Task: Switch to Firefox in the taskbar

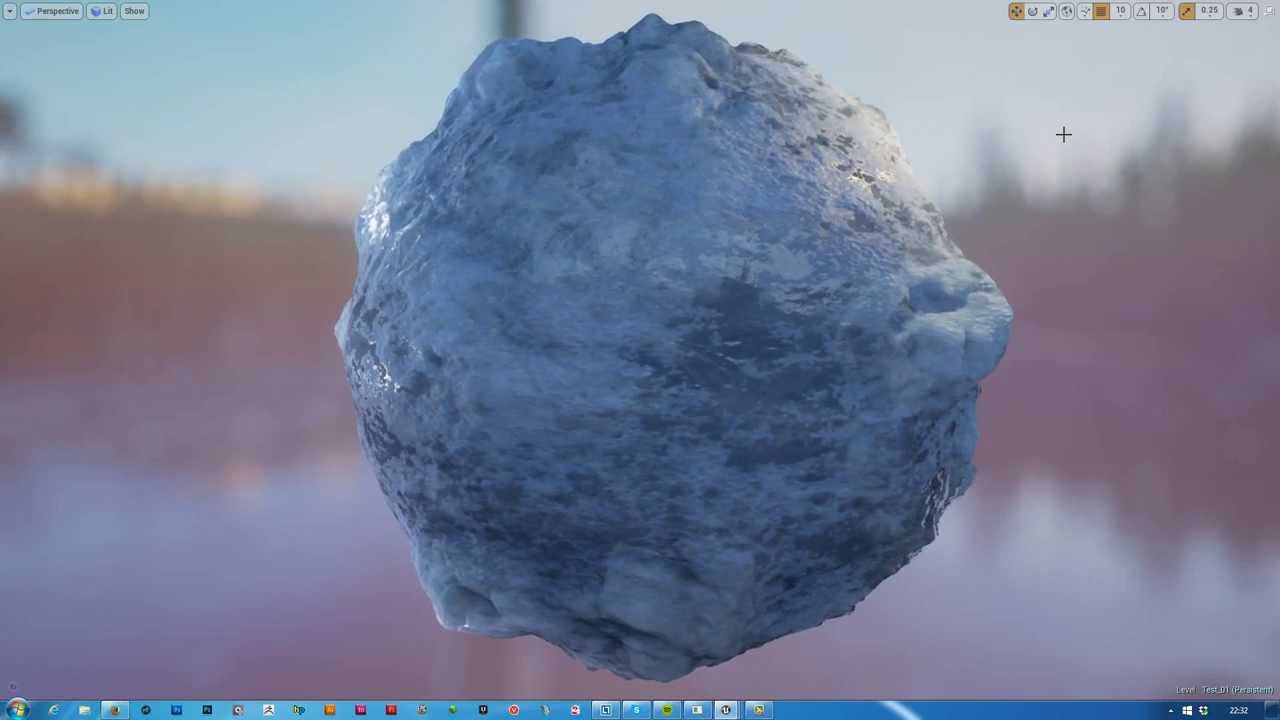Action: coord(115,710)
